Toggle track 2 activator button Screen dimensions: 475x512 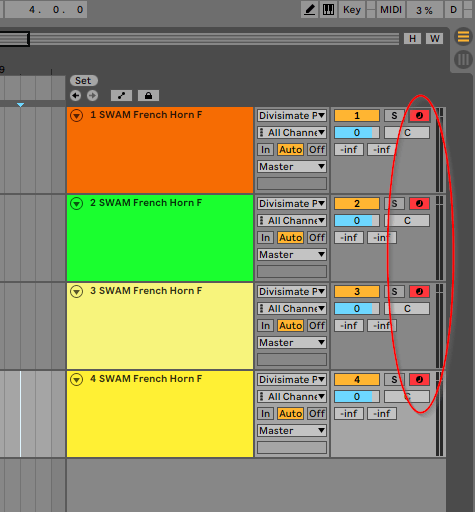point(357,204)
